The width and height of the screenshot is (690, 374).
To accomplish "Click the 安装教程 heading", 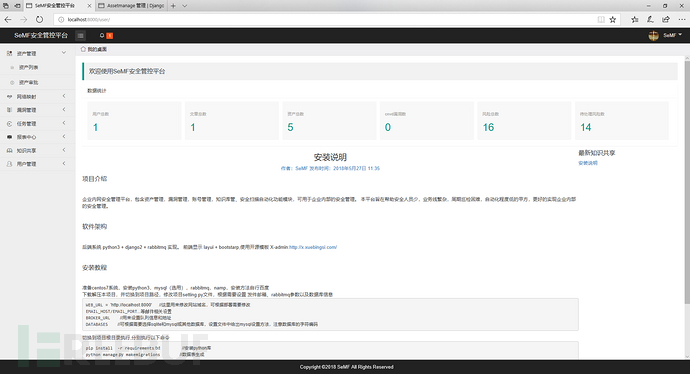I will click(95, 268).
